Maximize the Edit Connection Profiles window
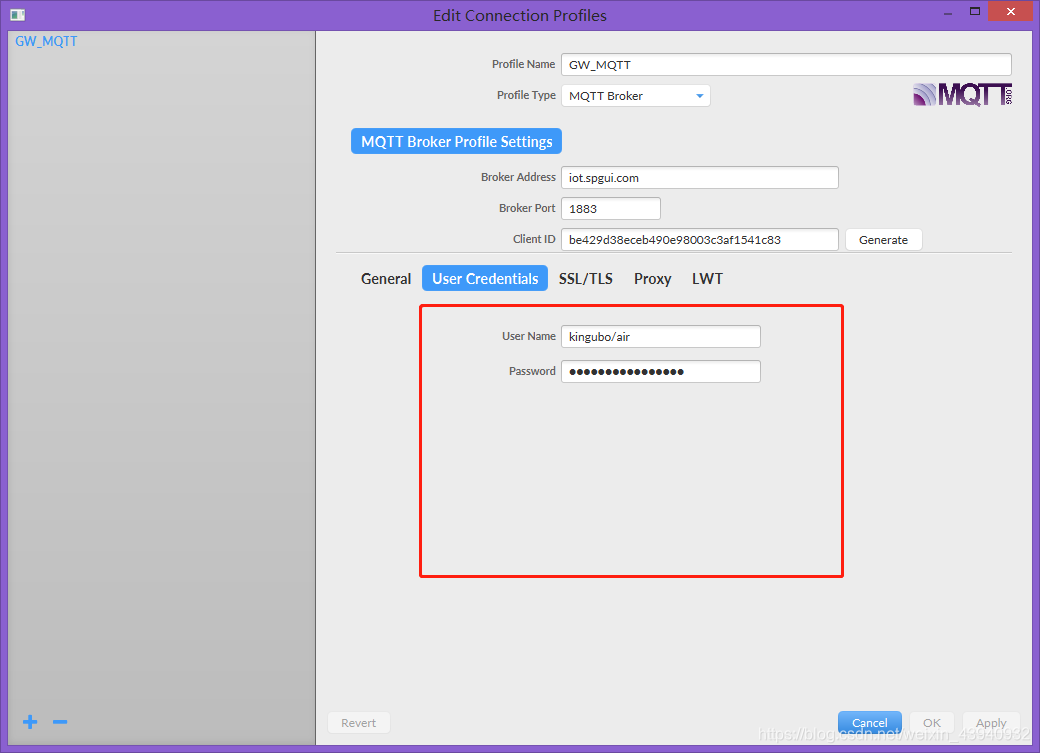 pyautogui.click(x=974, y=11)
